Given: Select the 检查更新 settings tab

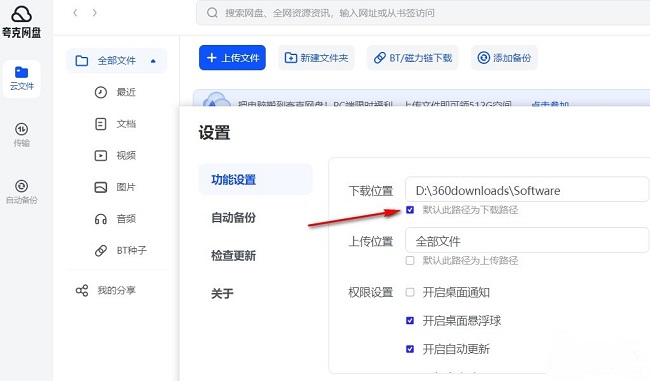Looking at the screenshot, I should point(233,255).
